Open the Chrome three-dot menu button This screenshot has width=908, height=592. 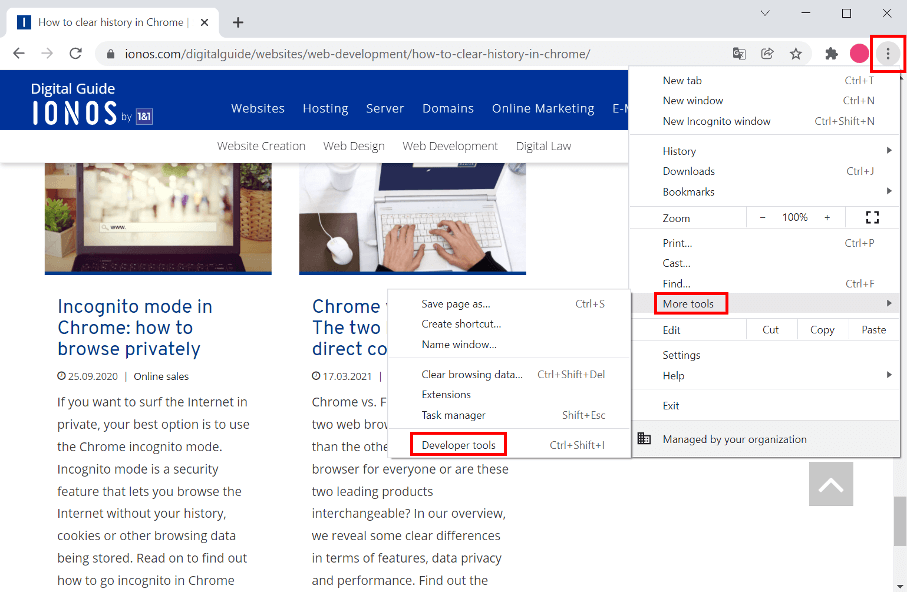[888, 54]
